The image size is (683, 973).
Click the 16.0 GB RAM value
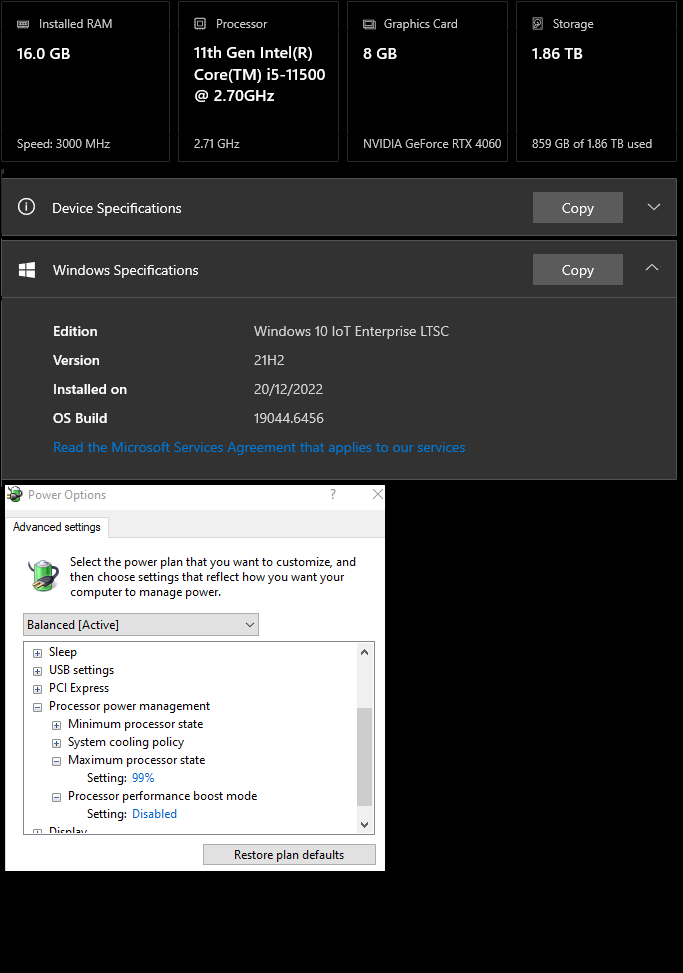pos(43,53)
